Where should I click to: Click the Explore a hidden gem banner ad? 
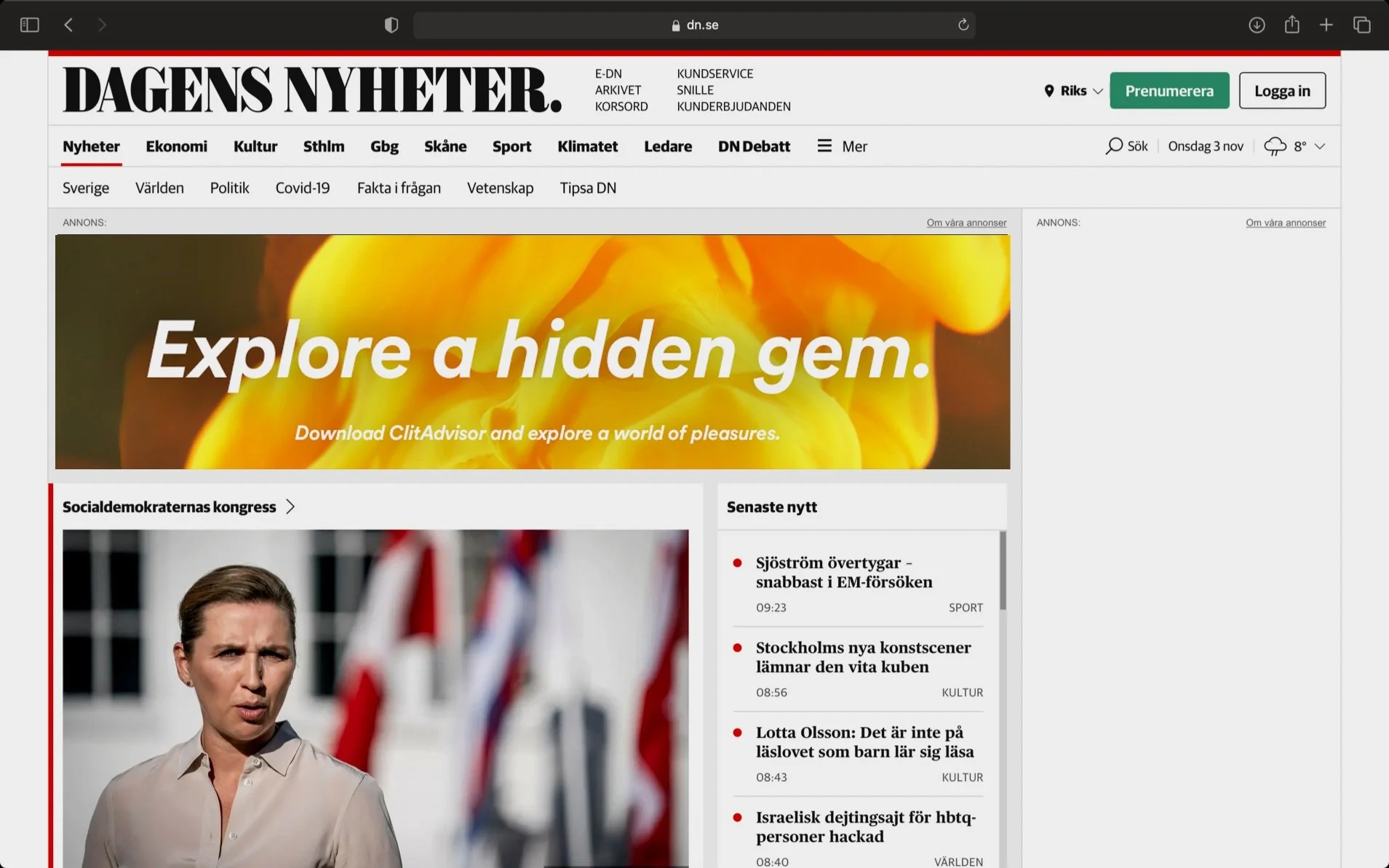tap(533, 351)
